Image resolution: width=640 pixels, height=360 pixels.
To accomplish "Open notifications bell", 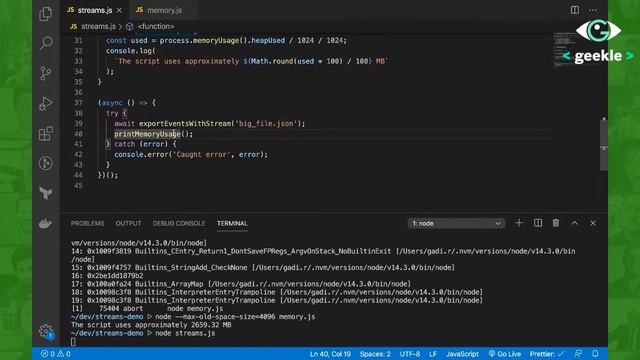I will coord(595,354).
